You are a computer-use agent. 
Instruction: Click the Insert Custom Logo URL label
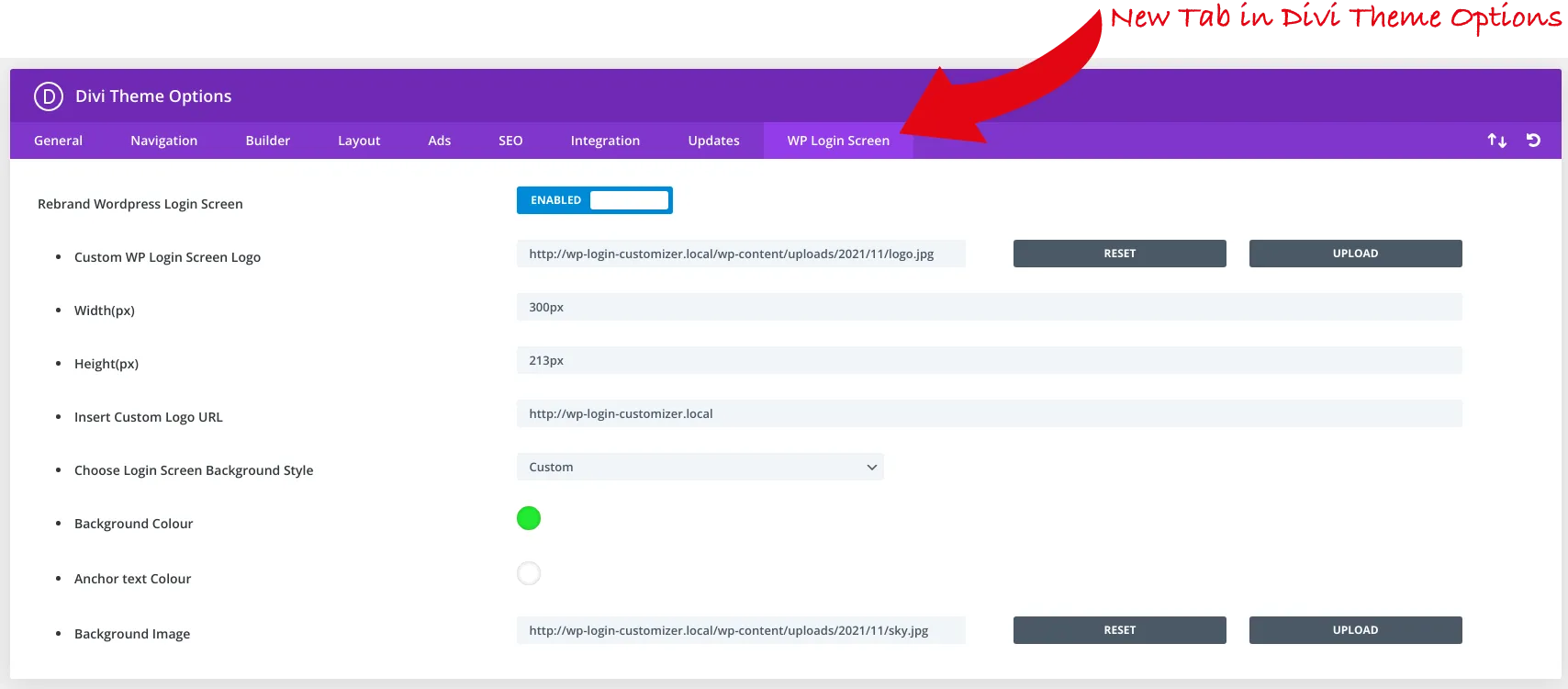coord(149,417)
